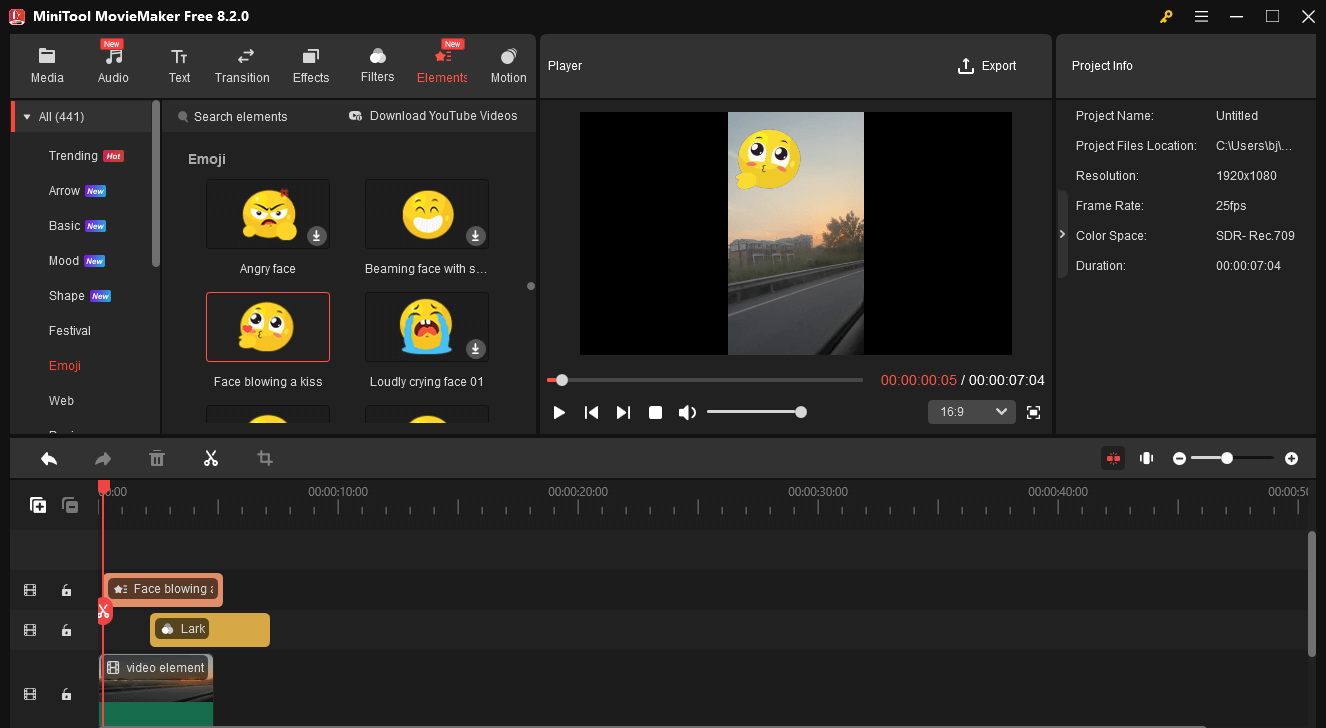This screenshot has height=728, width=1326.
Task: Switch to the Text tab
Action: click(179, 66)
